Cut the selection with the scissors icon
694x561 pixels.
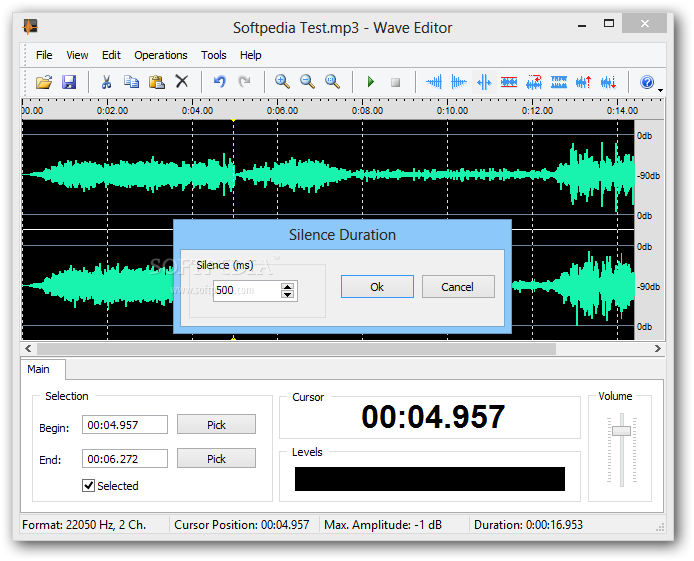click(x=106, y=82)
